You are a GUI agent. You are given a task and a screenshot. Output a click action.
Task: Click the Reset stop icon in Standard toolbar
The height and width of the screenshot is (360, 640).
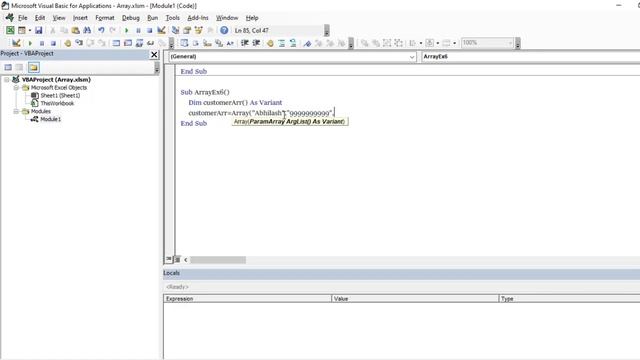coord(149,30)
